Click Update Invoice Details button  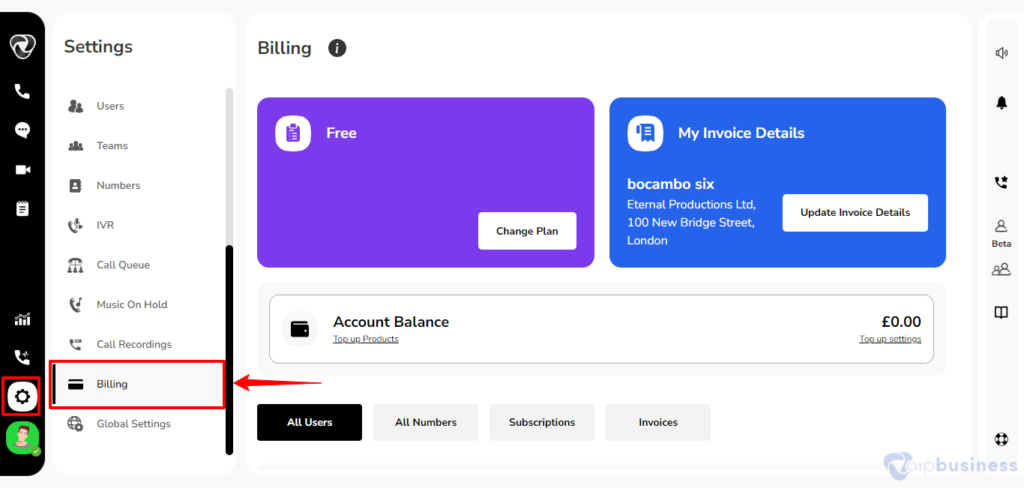click(855, 213)
